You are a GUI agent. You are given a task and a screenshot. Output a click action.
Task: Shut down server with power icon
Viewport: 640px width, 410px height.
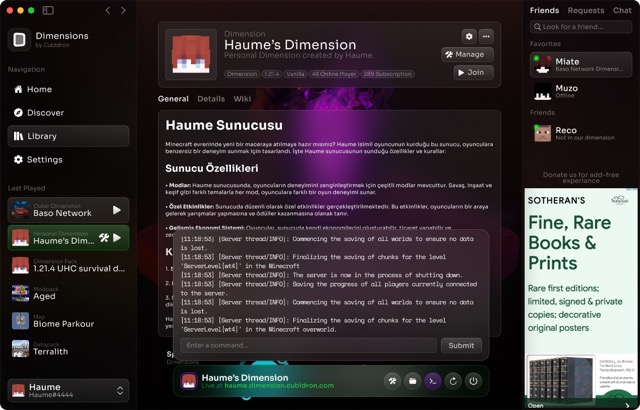click(473, 381)
